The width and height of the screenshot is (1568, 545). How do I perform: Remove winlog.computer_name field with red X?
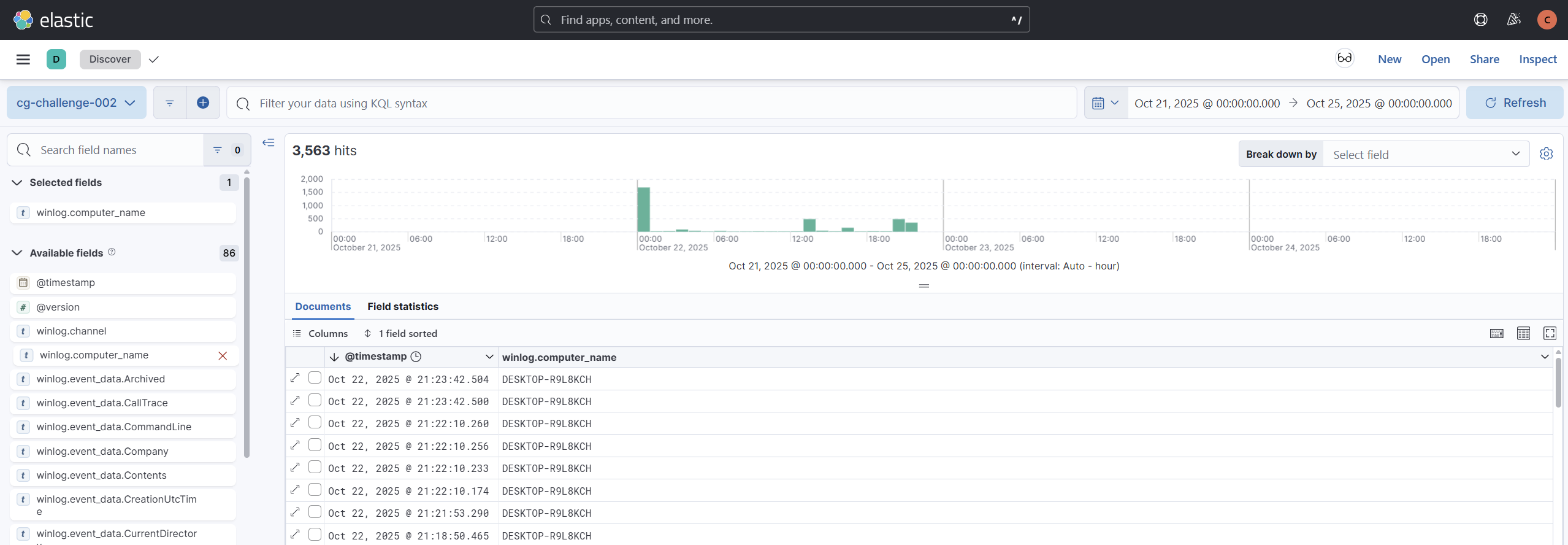(223, 356)
